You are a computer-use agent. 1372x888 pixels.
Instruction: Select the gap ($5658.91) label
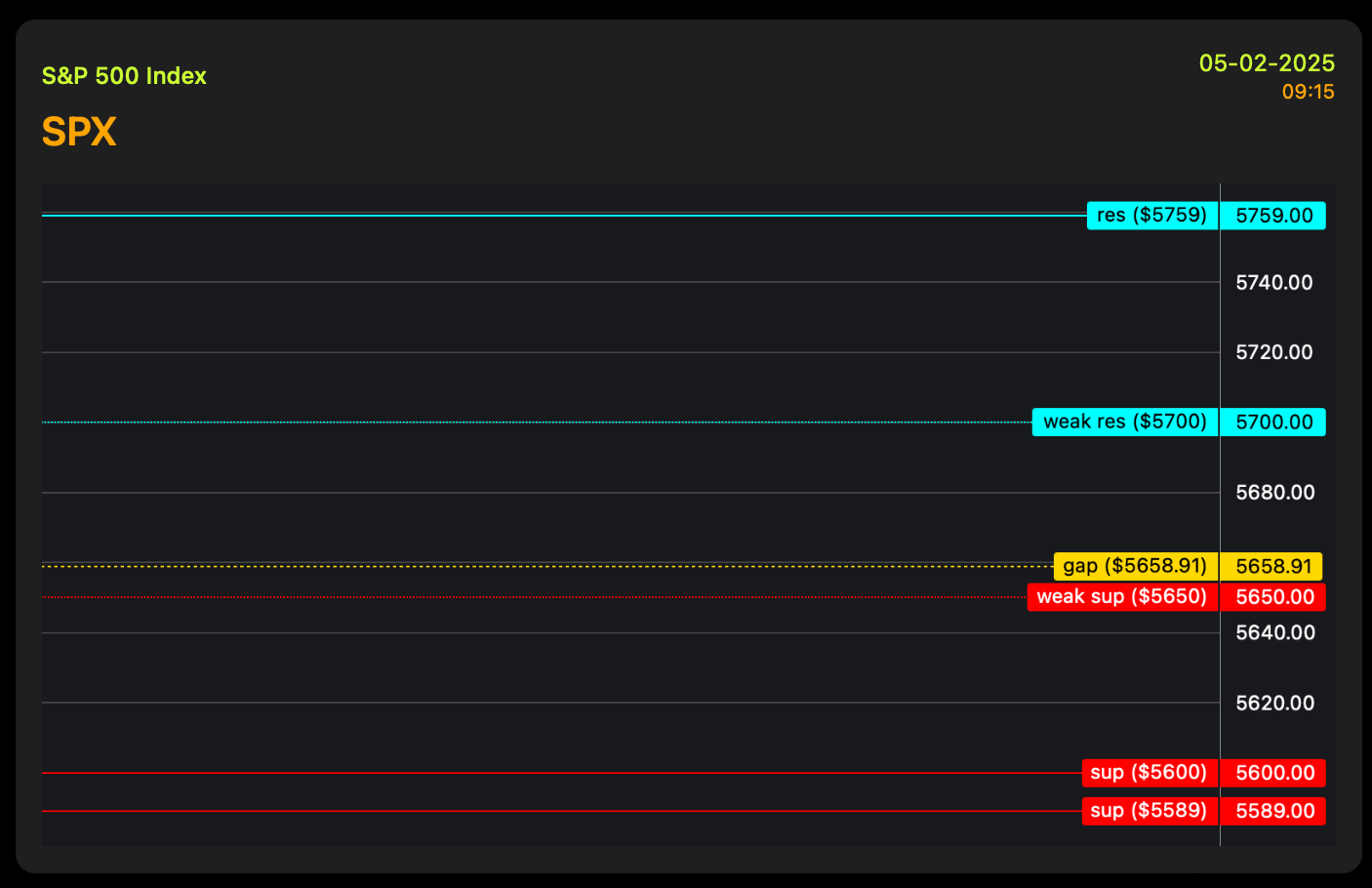click(1136, 566)
